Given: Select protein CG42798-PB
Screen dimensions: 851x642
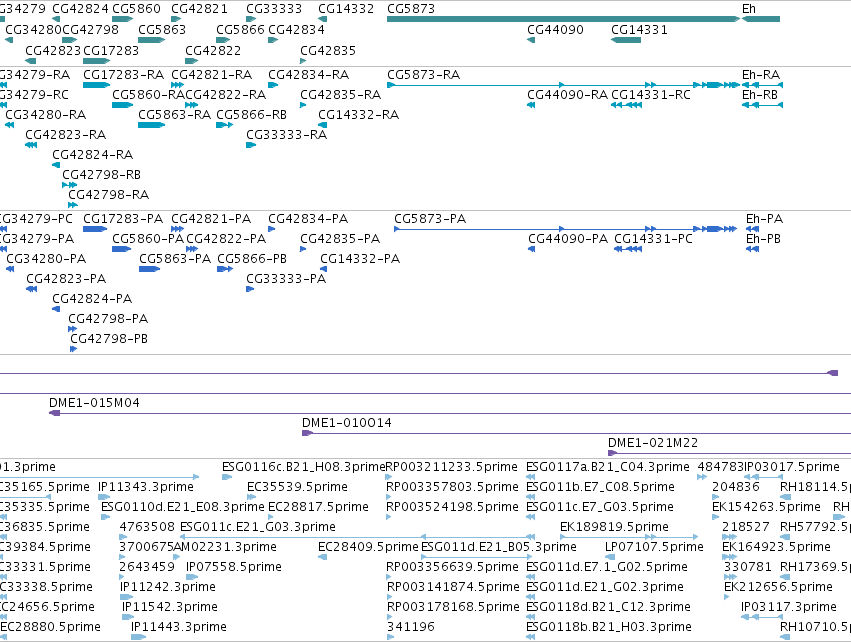Looking at the screenshot, I should [74, 349].
